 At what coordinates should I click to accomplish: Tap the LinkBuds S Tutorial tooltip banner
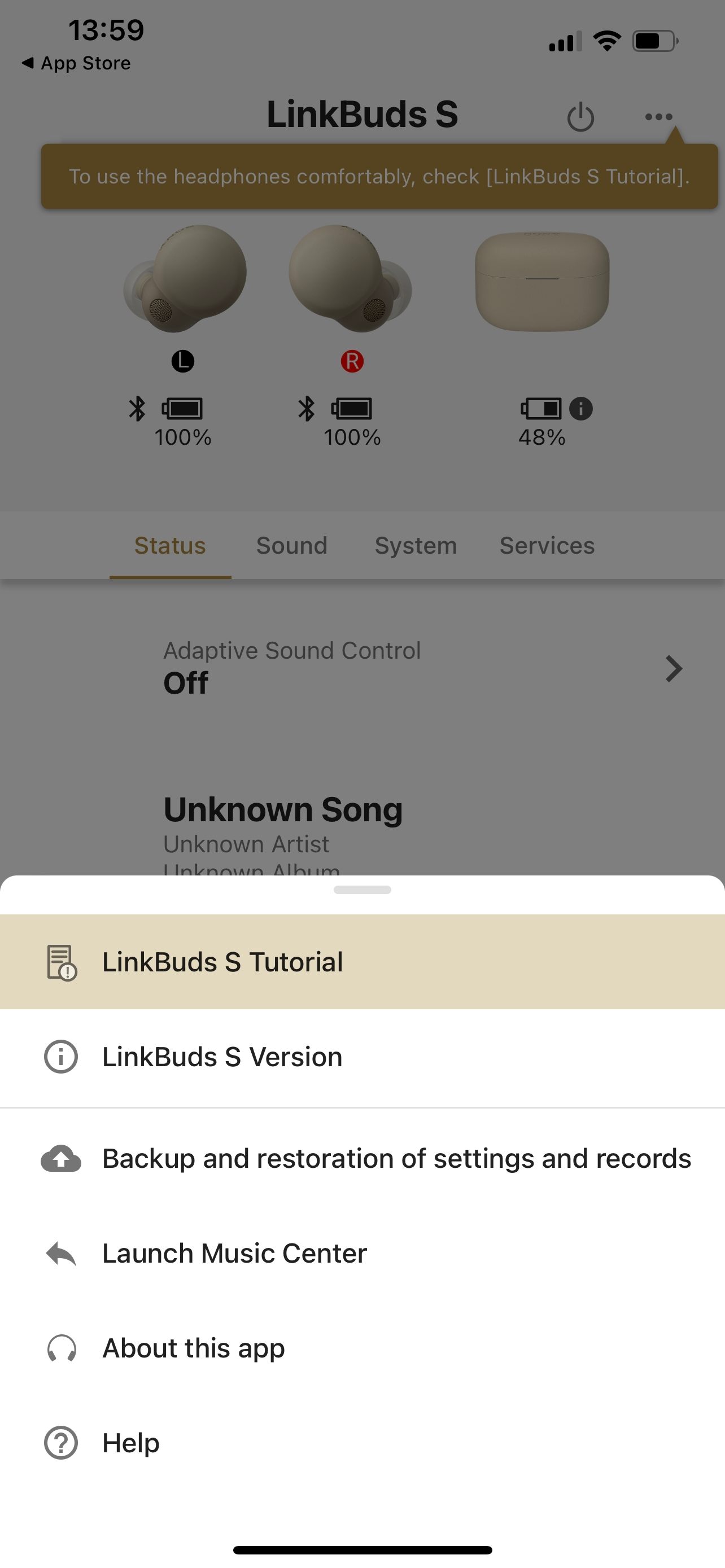(x=379, y=177)
